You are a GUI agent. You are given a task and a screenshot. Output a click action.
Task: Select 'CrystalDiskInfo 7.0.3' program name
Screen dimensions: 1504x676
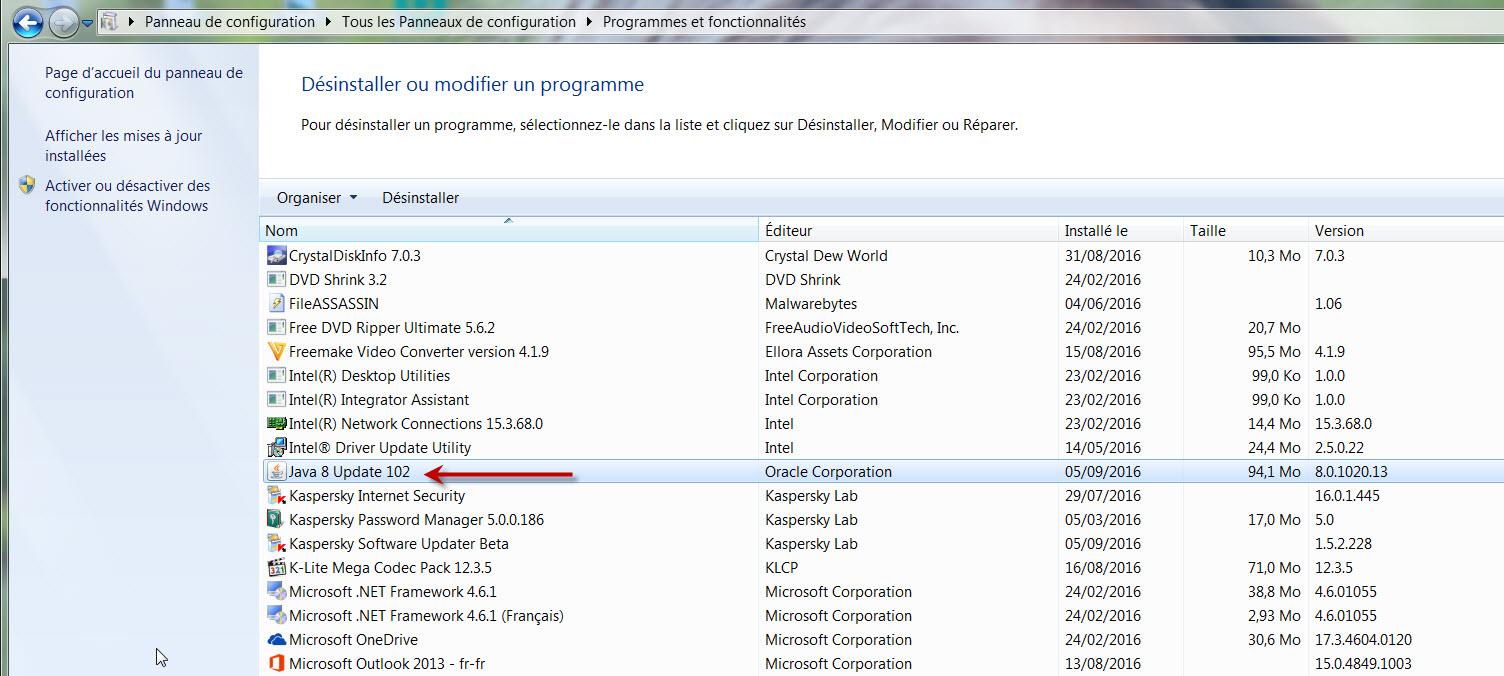[x=355, y=256]
